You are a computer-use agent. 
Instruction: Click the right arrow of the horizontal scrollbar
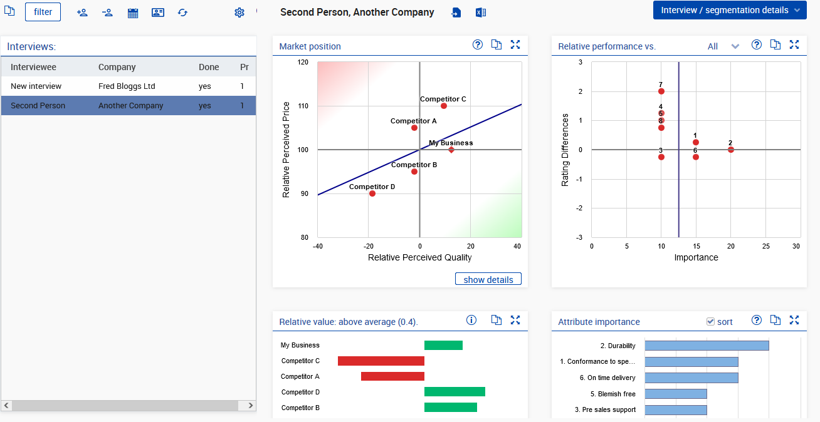pos(250,406)
